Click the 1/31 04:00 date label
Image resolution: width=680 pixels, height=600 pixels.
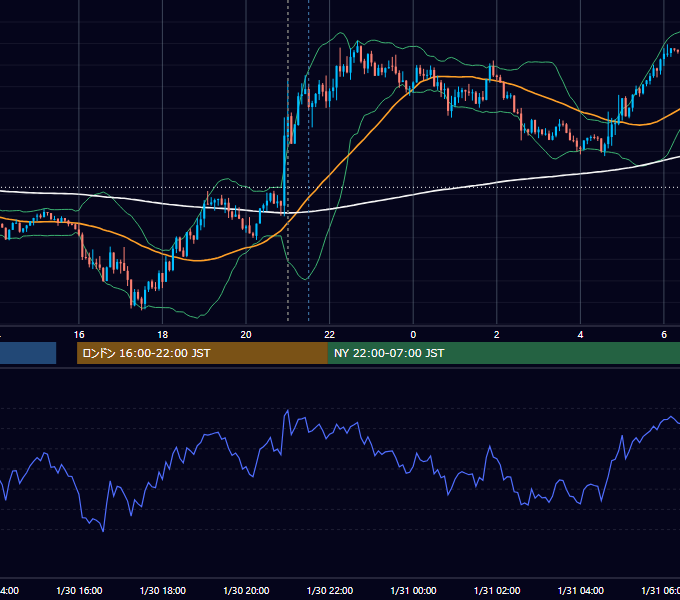[x=581, y=590]
